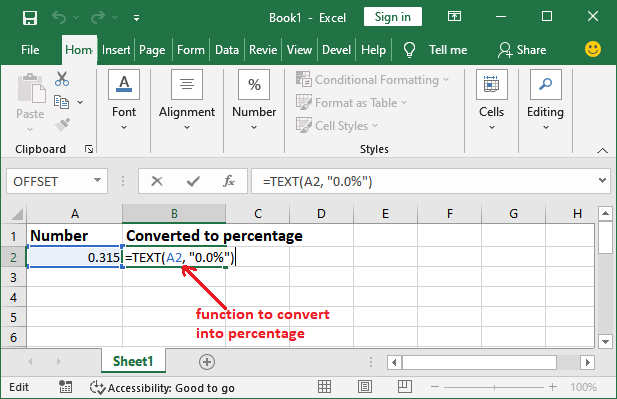Screen dimensions: 617x399
Task: Click the Save icon in title bar
Action: (30, 18)
